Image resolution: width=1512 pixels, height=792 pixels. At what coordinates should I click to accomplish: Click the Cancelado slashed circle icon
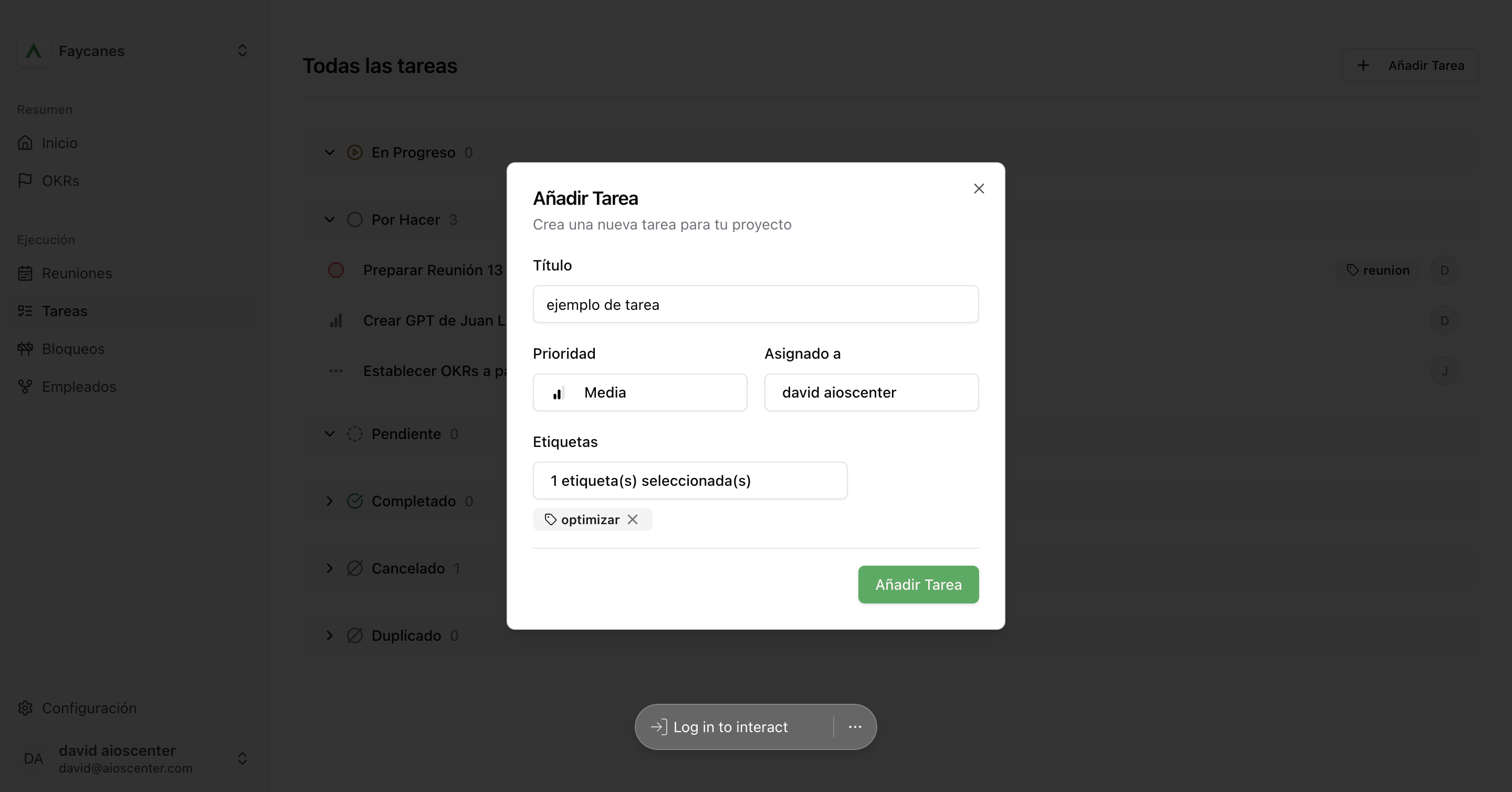pyautogui.click(x=354, y=568)
